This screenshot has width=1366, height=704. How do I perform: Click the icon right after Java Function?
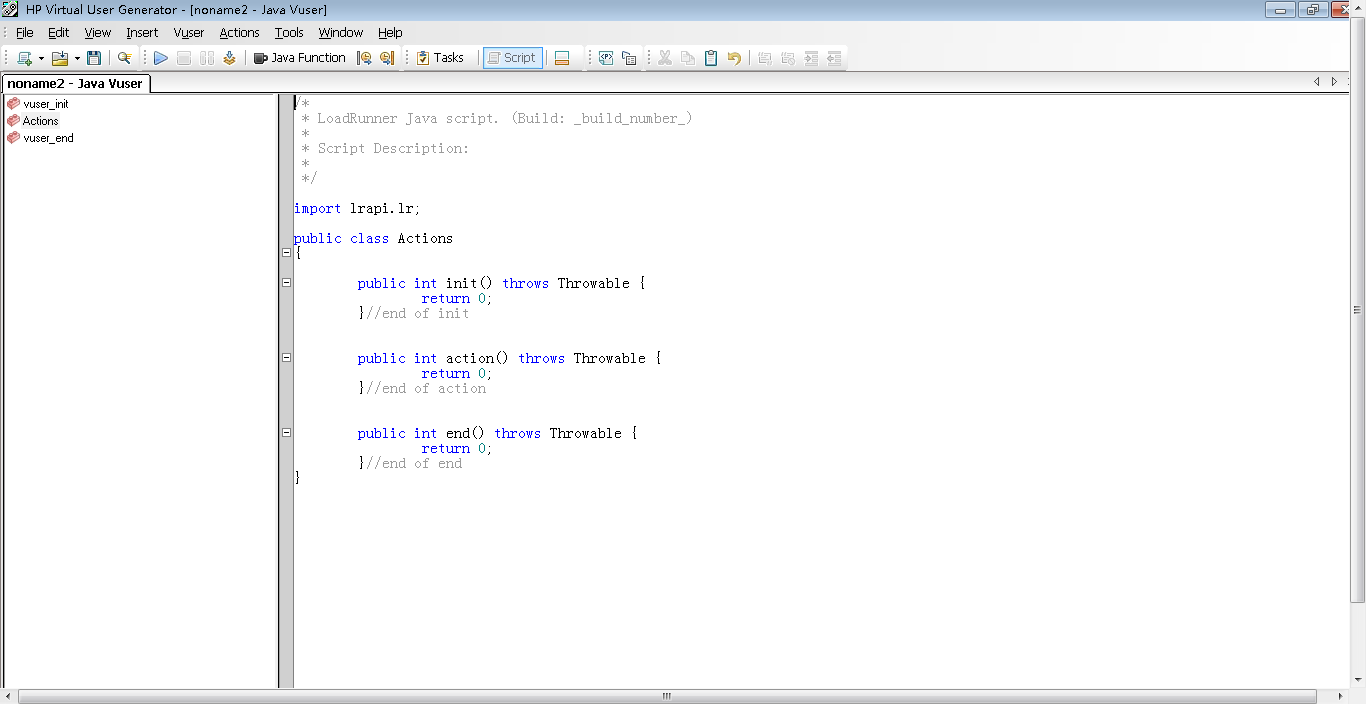tap(365, 58)
